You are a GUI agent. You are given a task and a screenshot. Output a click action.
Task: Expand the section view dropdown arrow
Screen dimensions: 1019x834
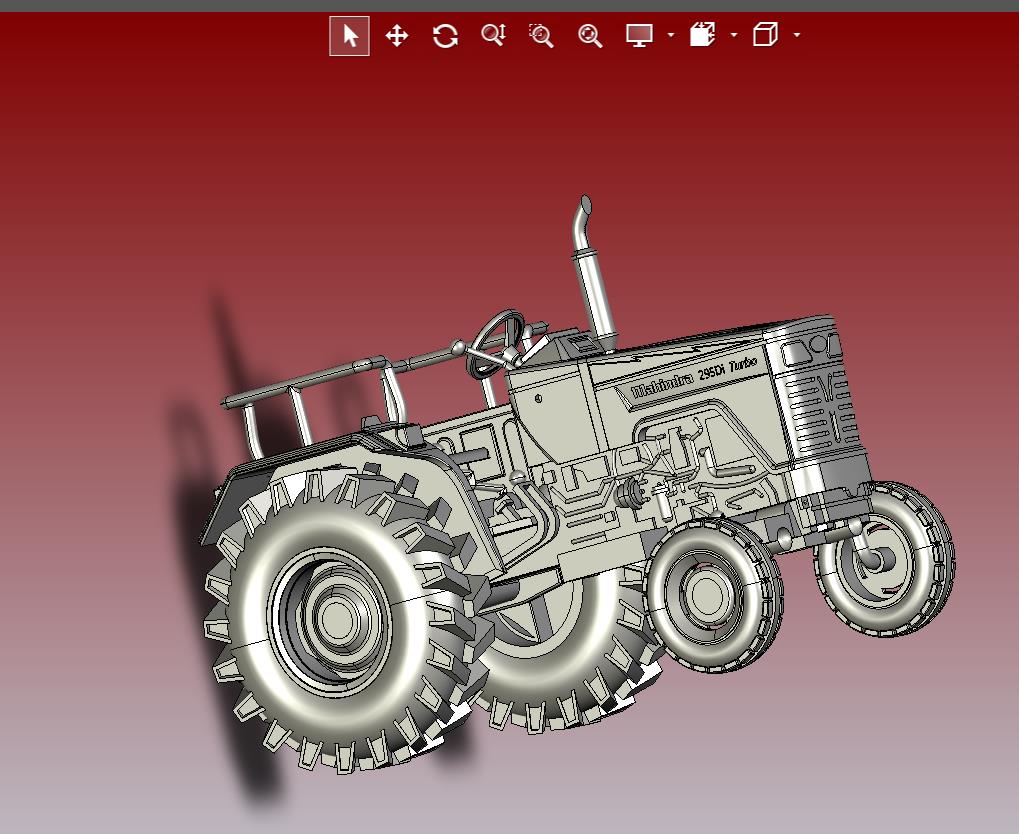[734, 35]
